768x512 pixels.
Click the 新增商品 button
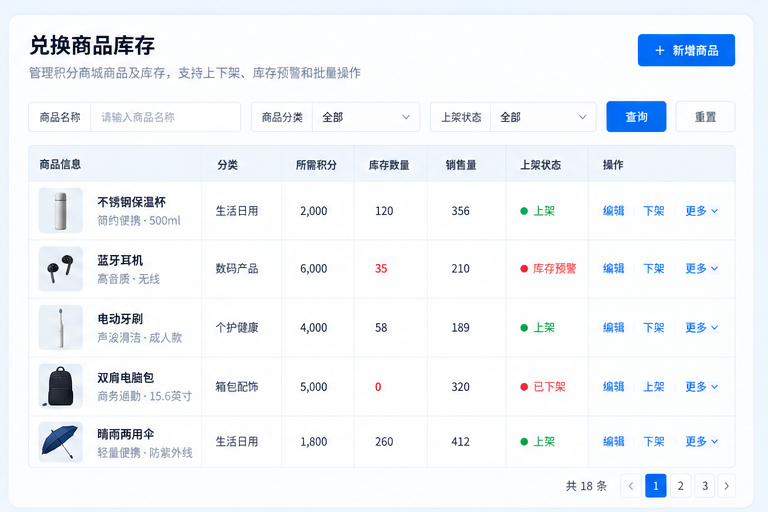(686, 50)
